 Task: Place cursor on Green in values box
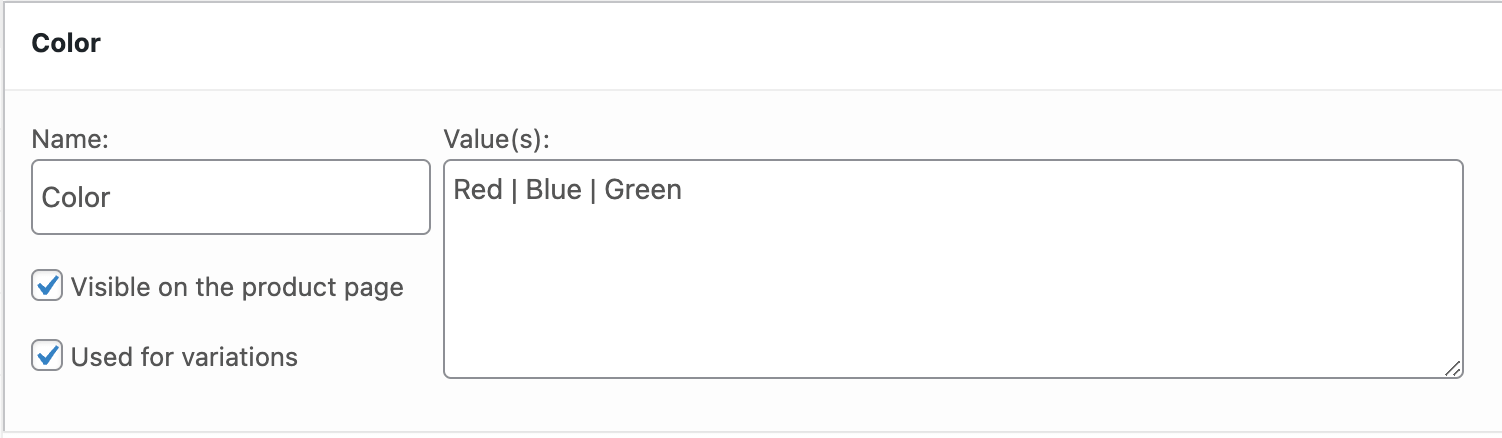[643, 190]
